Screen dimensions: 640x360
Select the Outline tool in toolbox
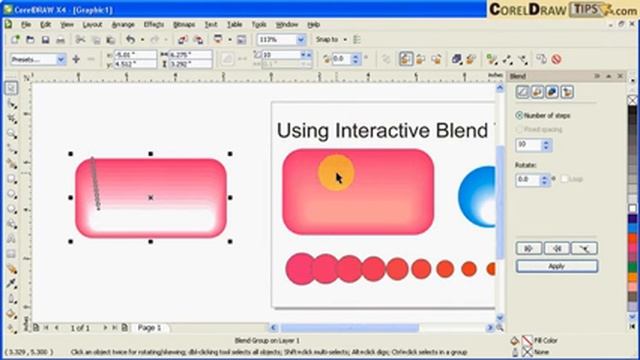11,298
